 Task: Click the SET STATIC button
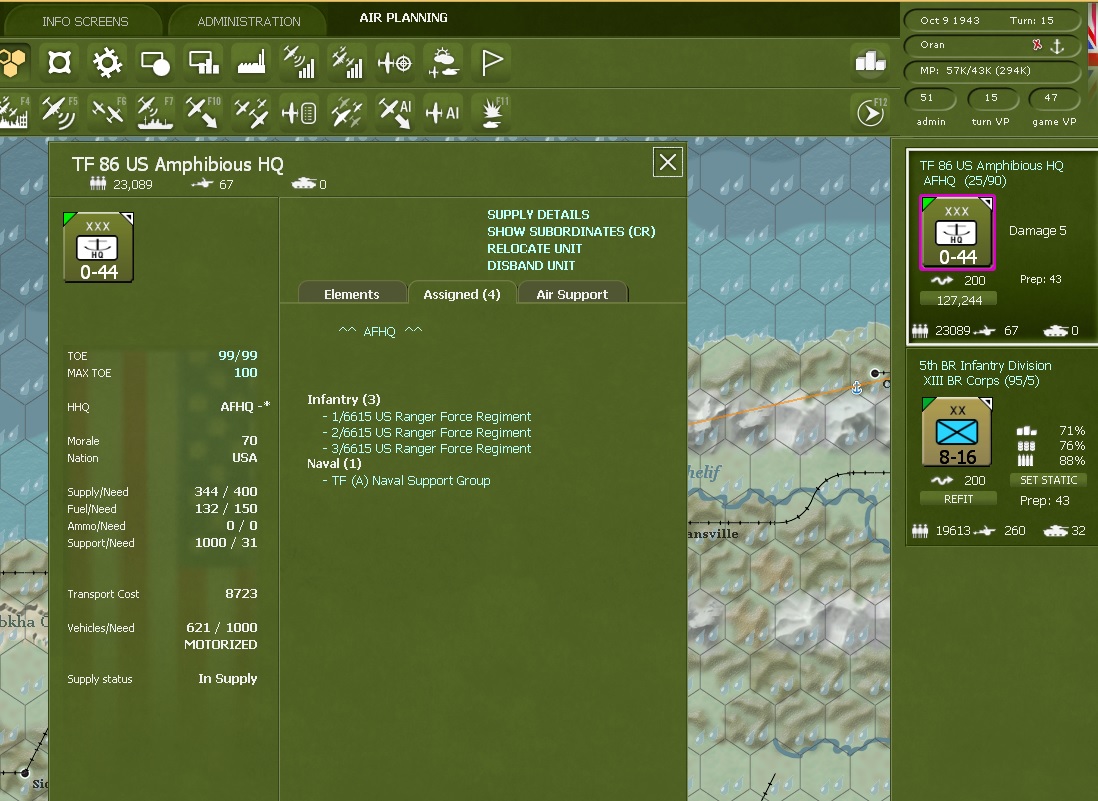tap(1048, 480)
